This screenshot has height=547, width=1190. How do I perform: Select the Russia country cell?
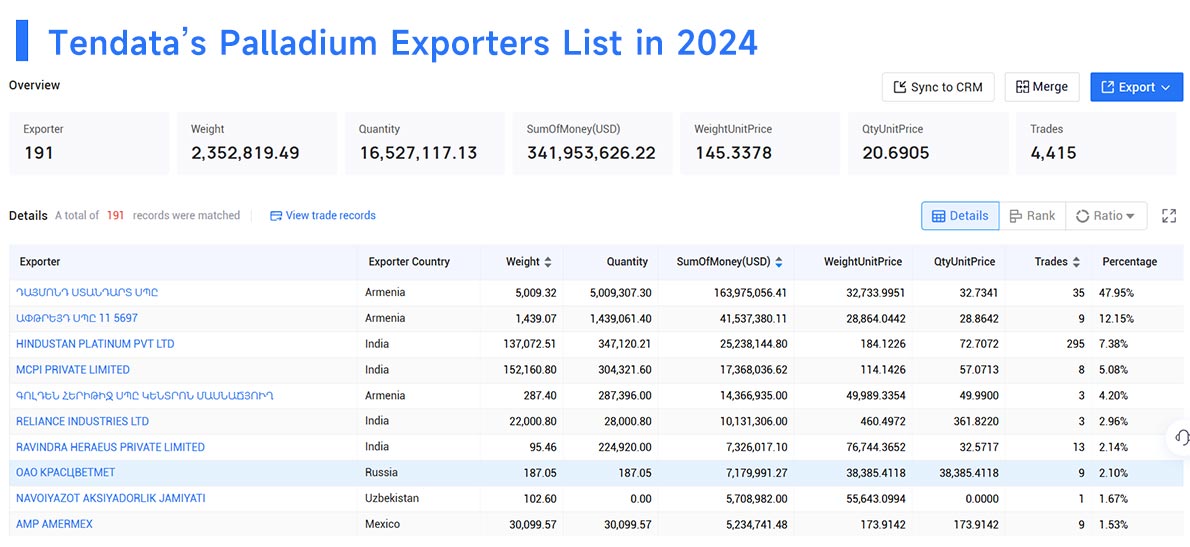point(382,472)
